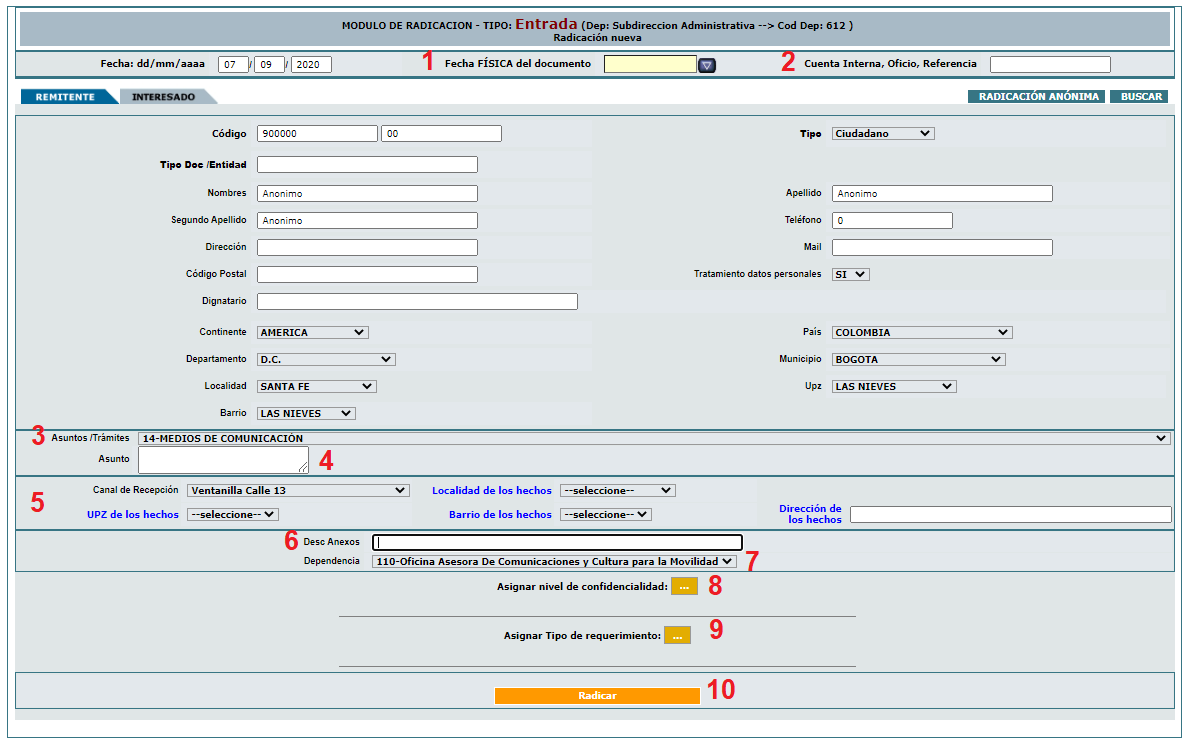Focus the Dirección input field
Screen dimensions: 1189x743
pos(367,247)
